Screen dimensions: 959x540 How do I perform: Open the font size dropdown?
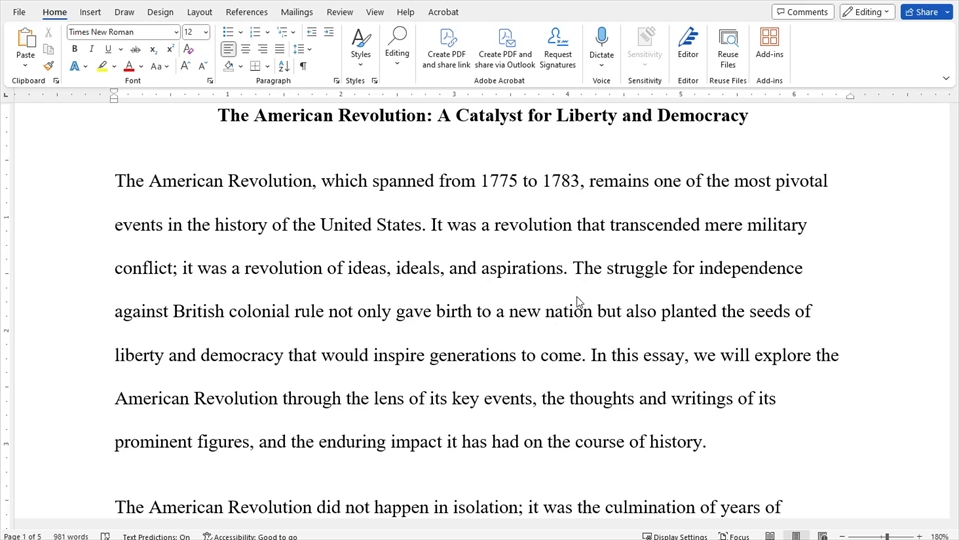206,32
